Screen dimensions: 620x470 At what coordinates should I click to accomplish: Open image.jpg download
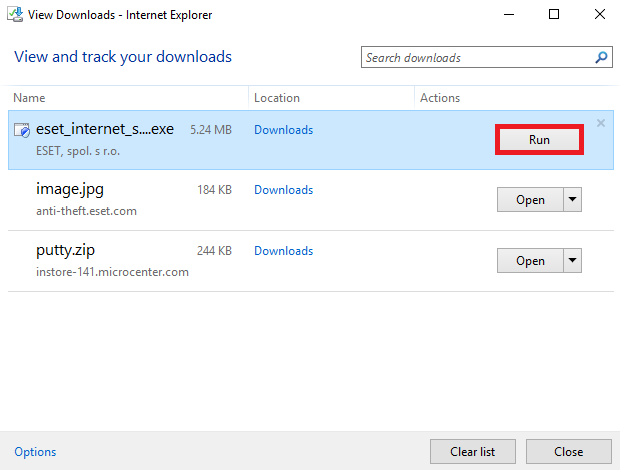point(530,200)
